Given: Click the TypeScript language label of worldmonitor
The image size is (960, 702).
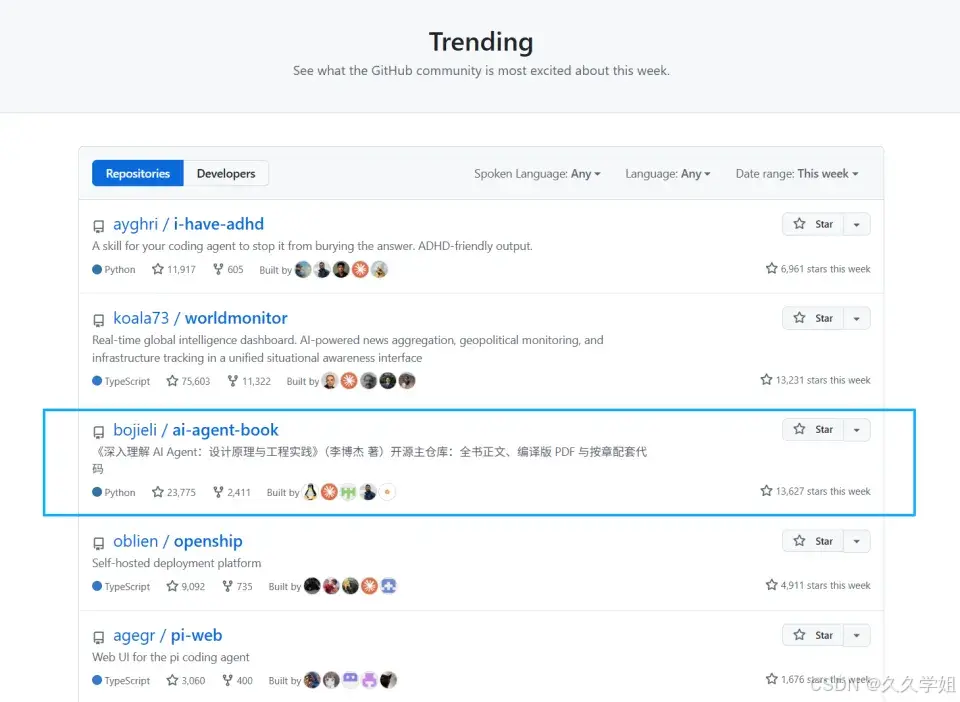Looking at the screenshot, I should (x=121, y=381).
